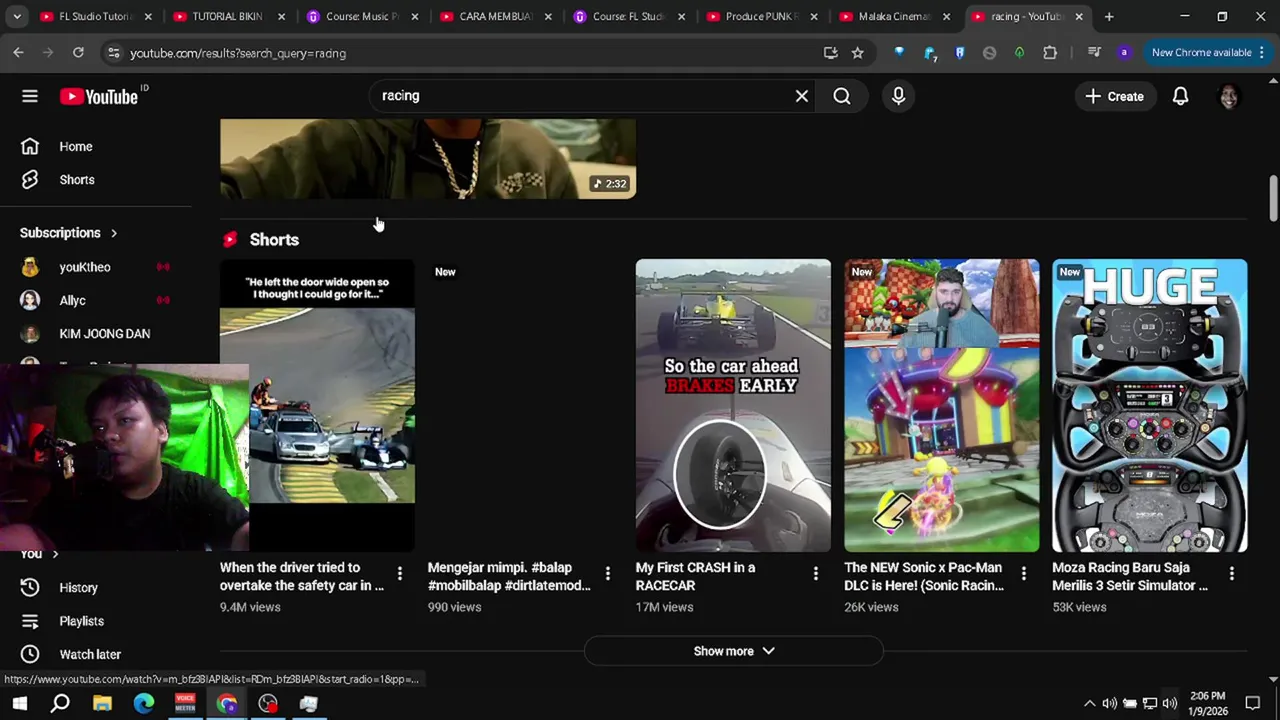1280x720 pixels.
Task: Click 'Mengejar mimpi. #balap' Short title
Action: click(509, 576)
